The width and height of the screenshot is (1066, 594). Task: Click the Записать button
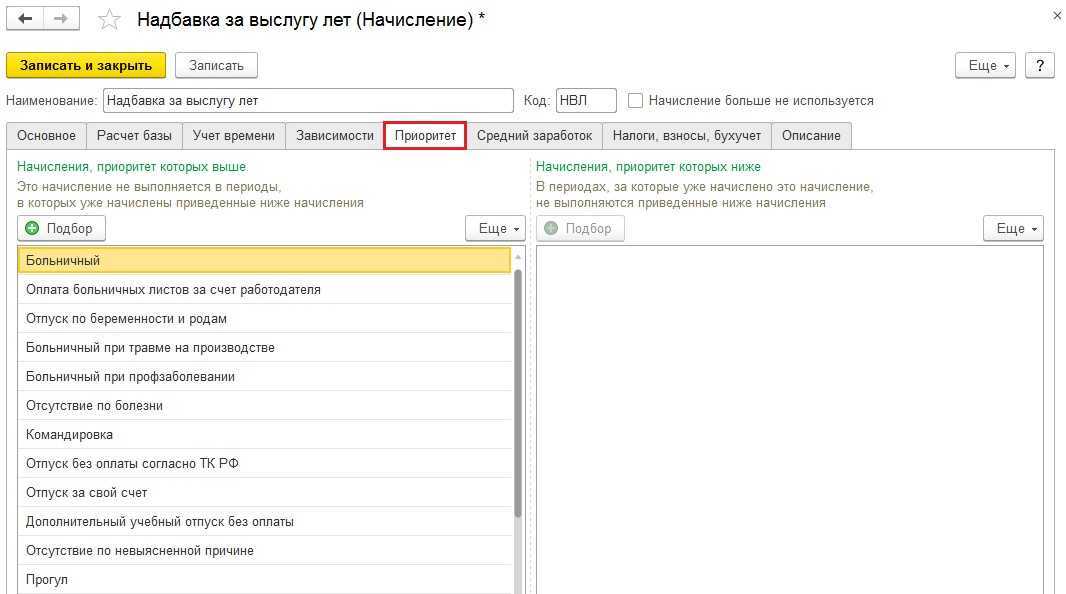[x=216, y=65]
